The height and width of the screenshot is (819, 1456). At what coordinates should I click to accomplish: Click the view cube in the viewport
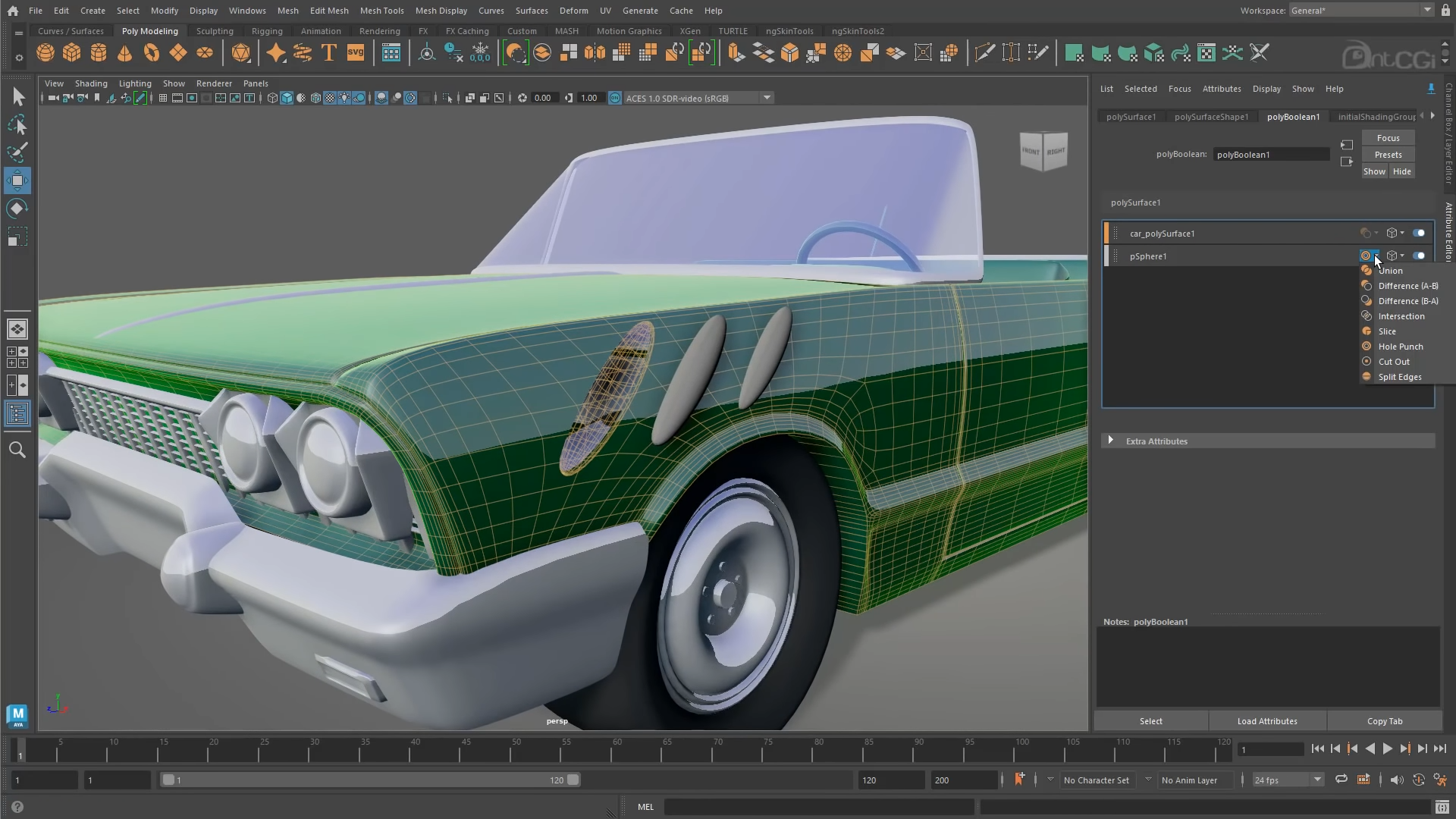1044,151
